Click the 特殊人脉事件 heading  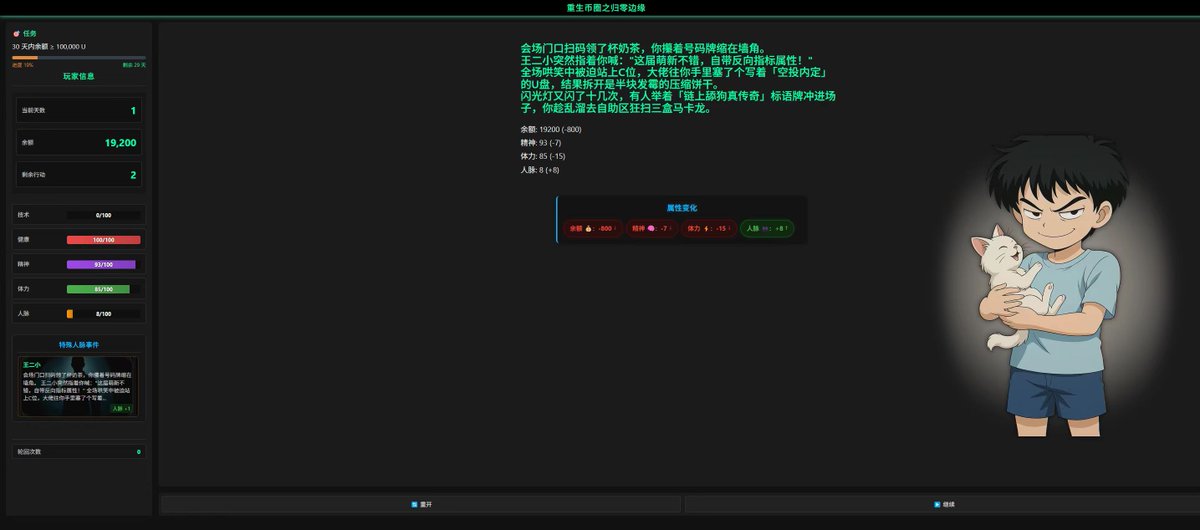coord(79,344)
